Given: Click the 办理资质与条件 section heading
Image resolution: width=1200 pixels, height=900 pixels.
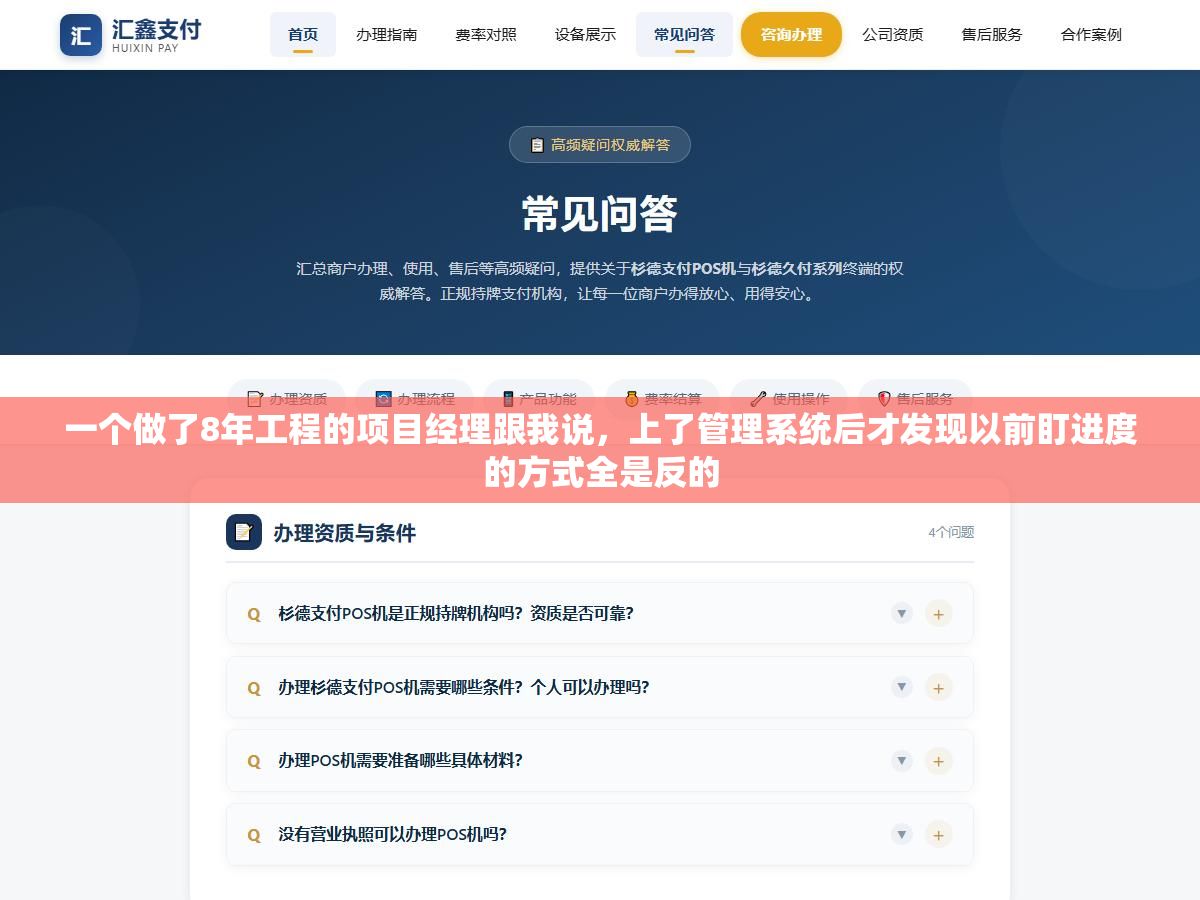Looking at the screenshot, I should pyautogui.click(x=344, y=533).
